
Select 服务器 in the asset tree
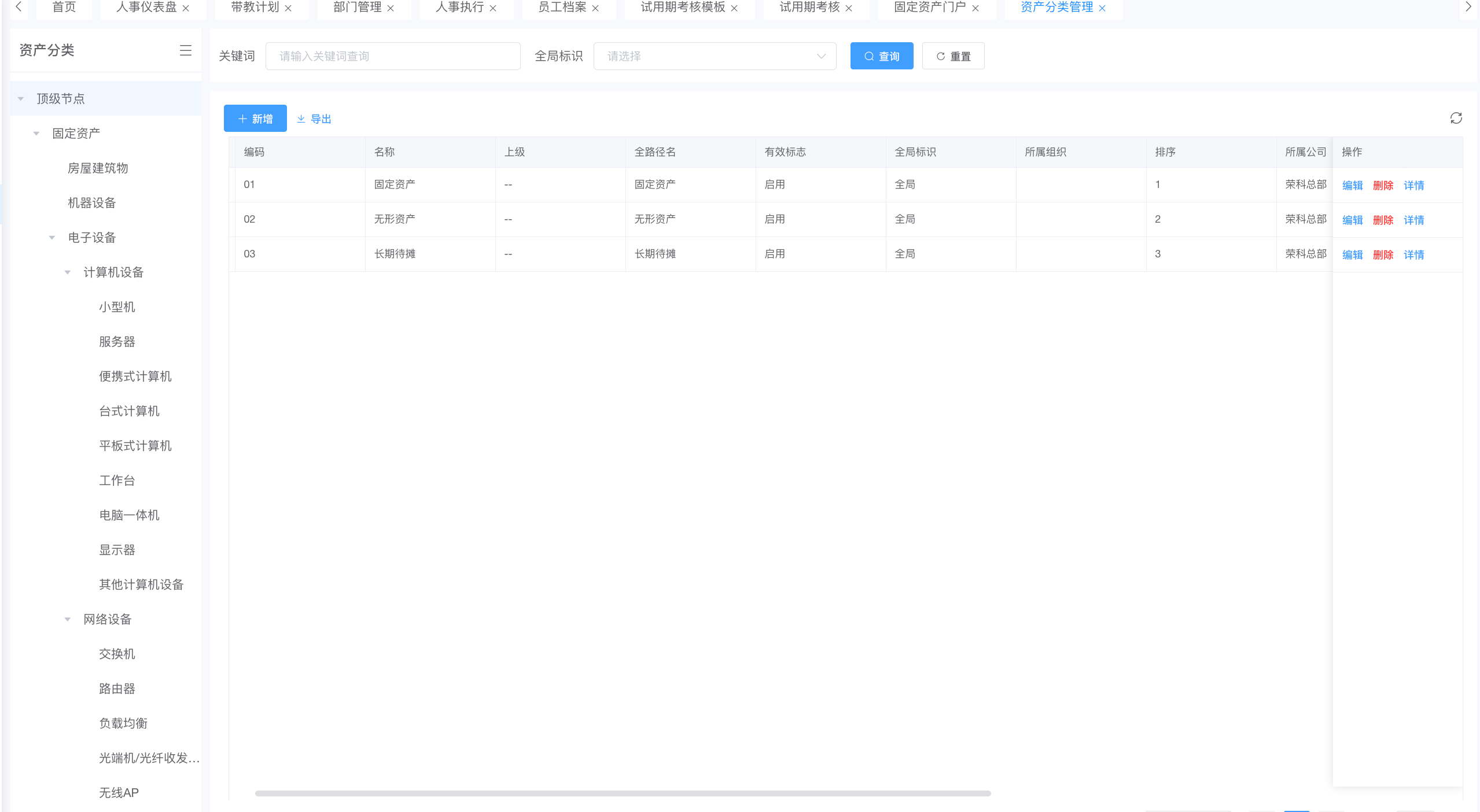(117, 342)
